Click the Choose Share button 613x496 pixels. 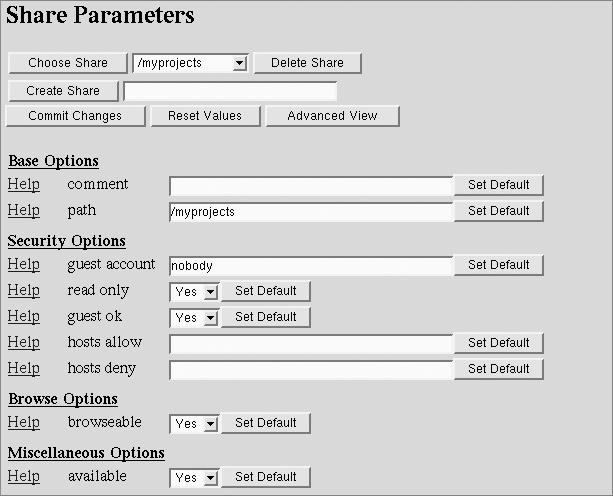(68, 63)
